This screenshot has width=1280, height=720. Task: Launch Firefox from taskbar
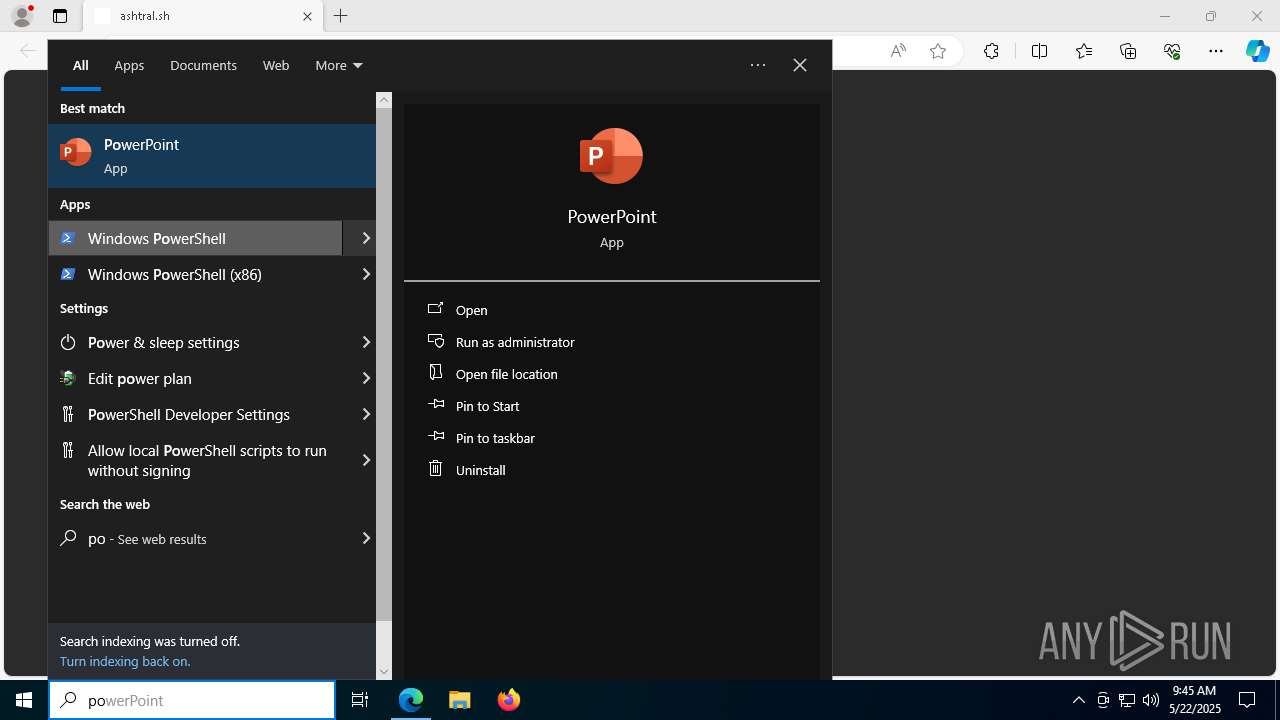pyautogui.click(x=509, y=700)
